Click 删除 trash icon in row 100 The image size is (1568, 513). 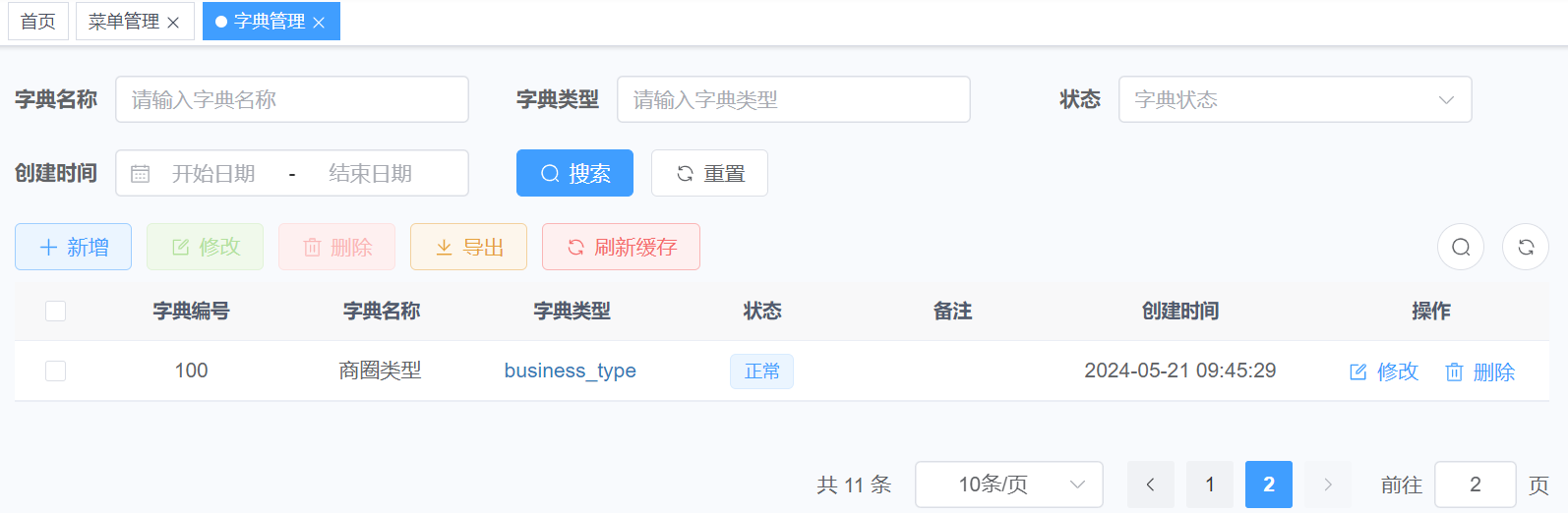pos(1454,371)
